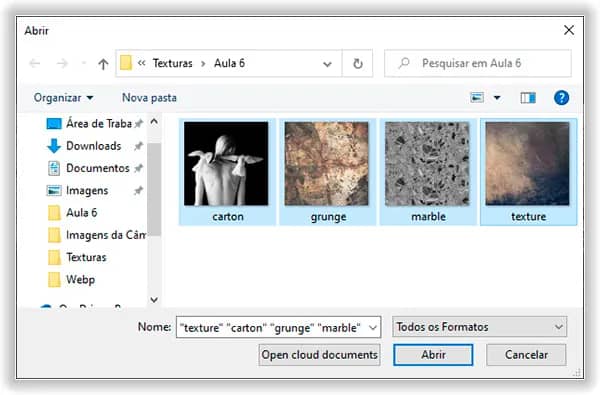The height and width of the screenshot is (395, 600).
Task: Click the Cancelar button
Action: click(526, 355)
